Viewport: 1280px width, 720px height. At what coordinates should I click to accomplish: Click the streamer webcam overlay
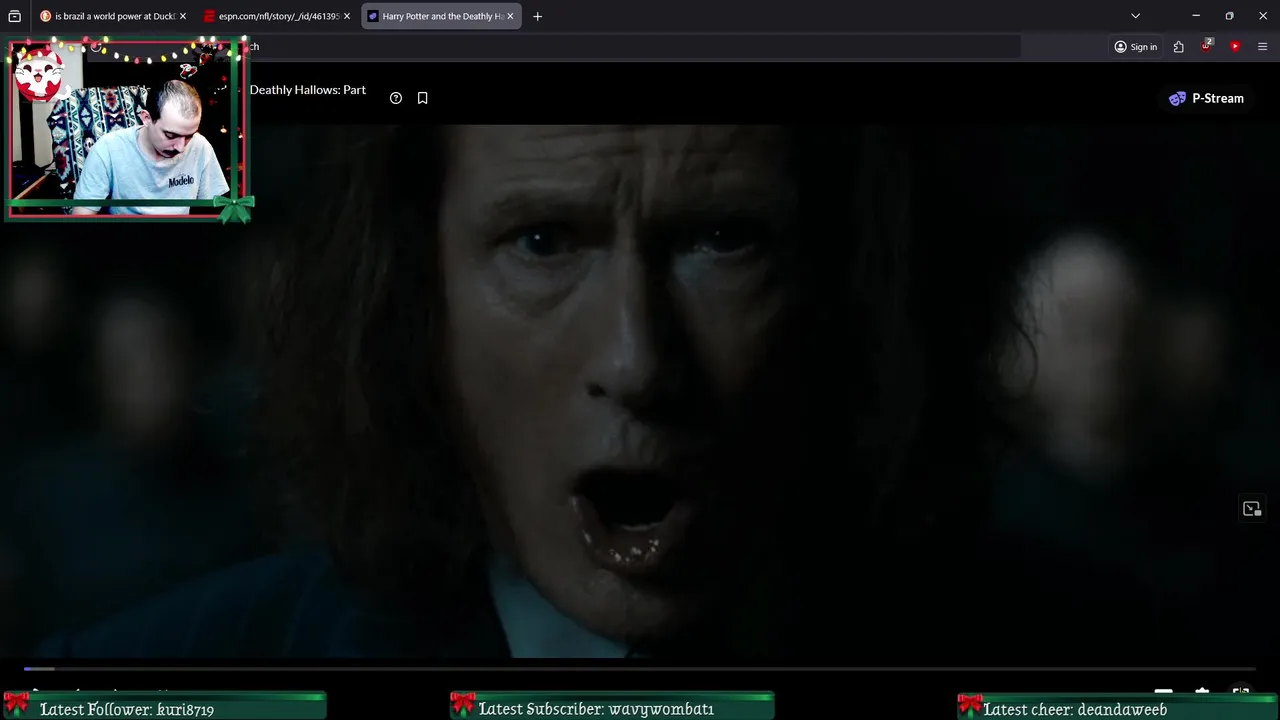pyautogui.click(x=127, y=128)
